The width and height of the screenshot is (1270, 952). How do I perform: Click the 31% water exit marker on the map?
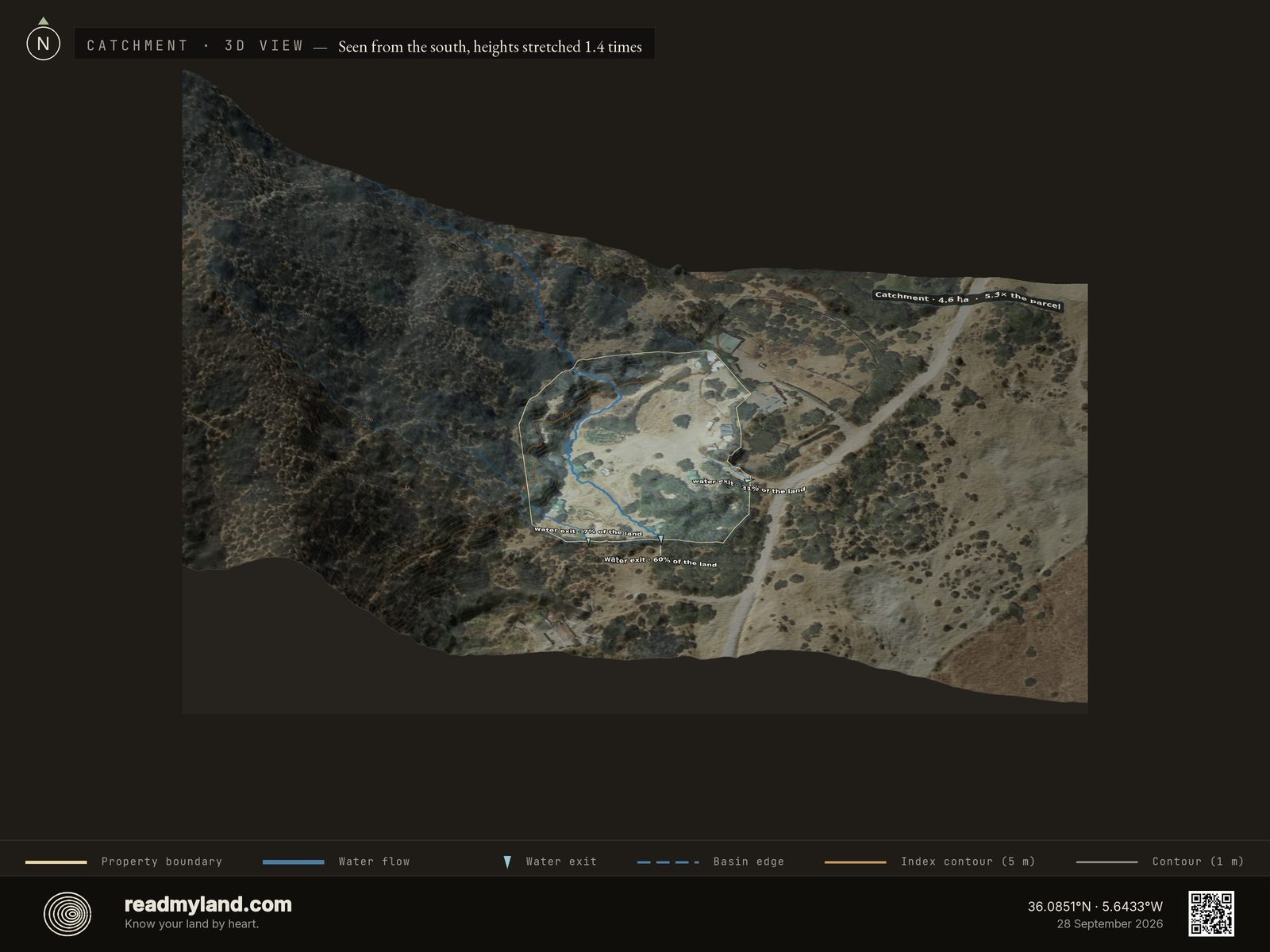(x=747, y=481)
